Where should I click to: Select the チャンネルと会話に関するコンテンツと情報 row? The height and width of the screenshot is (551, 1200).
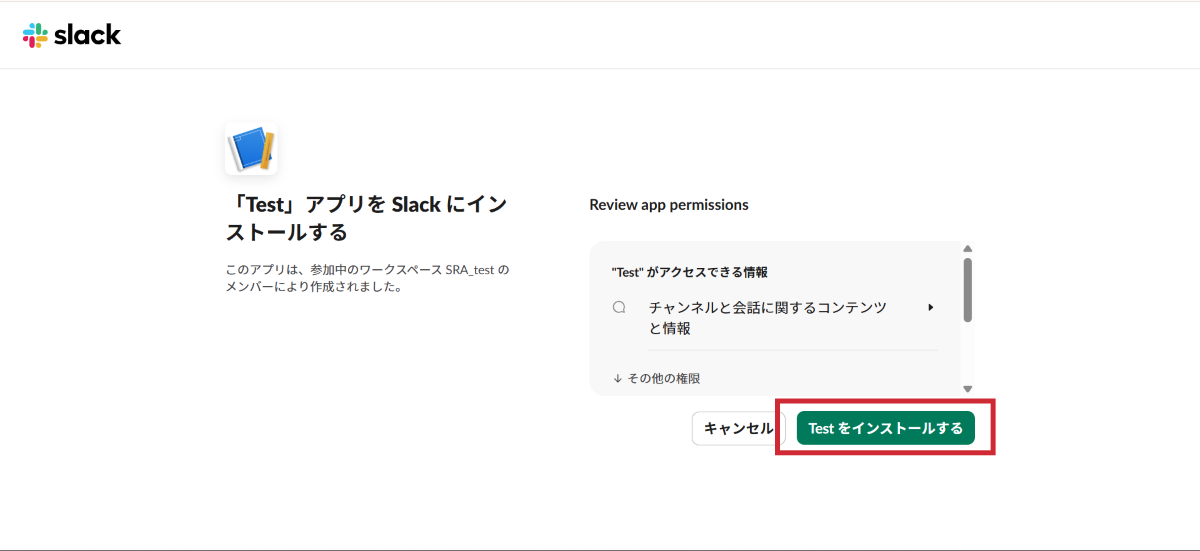[767, 317]
